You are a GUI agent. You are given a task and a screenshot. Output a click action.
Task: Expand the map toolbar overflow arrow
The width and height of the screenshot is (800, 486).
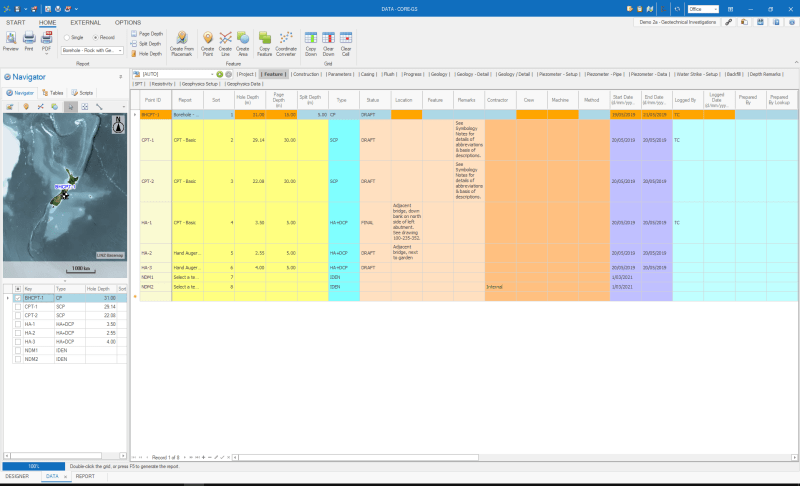pos(123,107)
